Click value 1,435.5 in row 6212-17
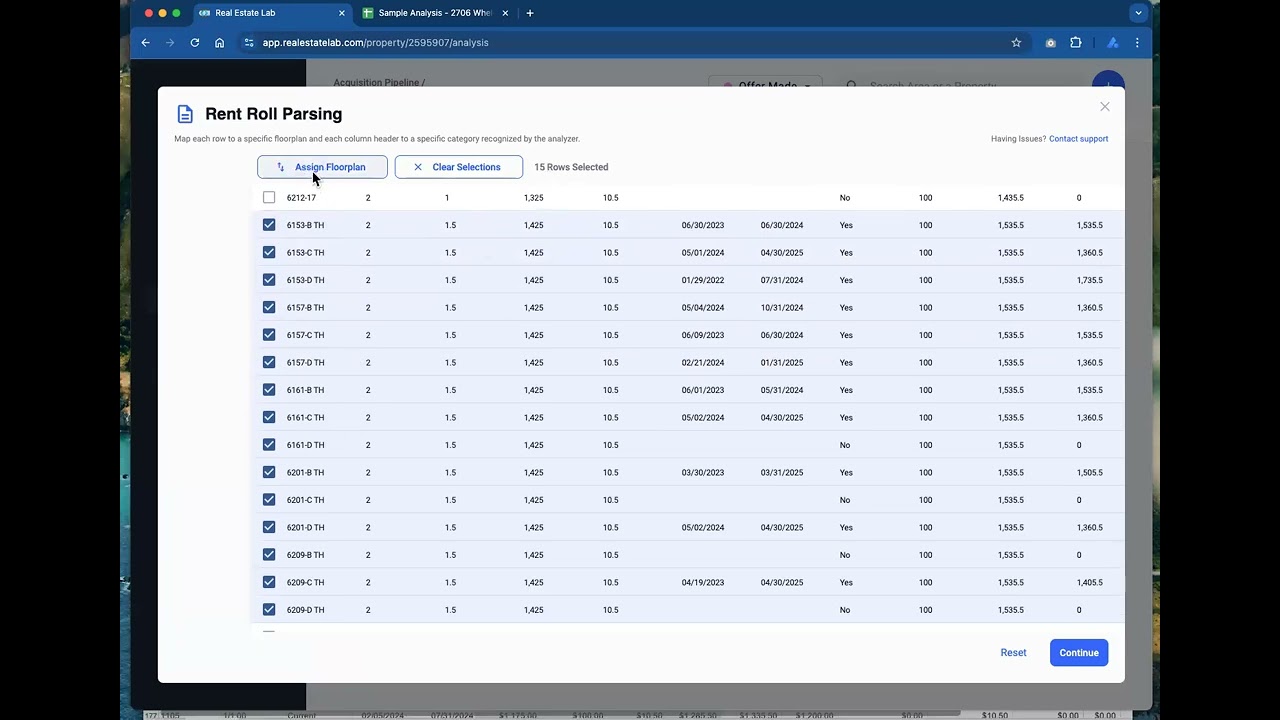Screen dimensions: 1280x720 1011,198
